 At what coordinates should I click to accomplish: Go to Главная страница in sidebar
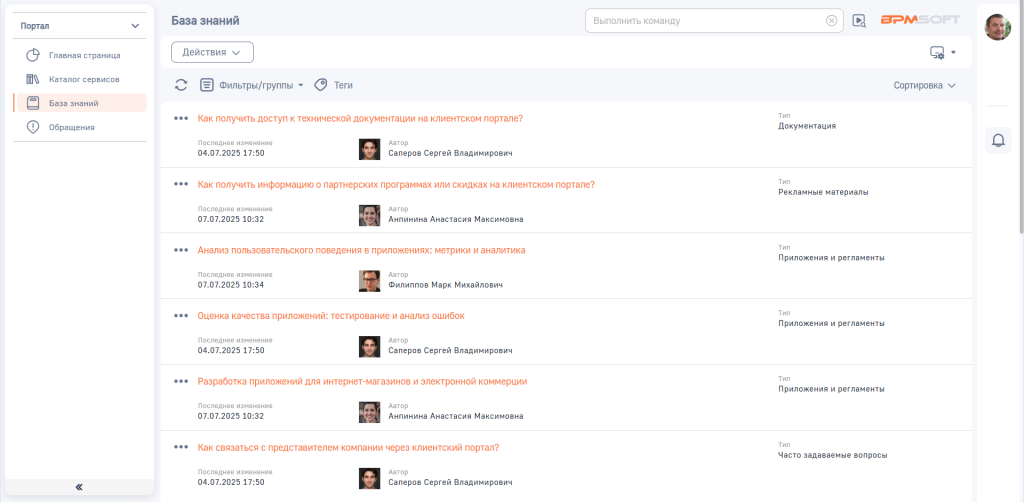84,55
